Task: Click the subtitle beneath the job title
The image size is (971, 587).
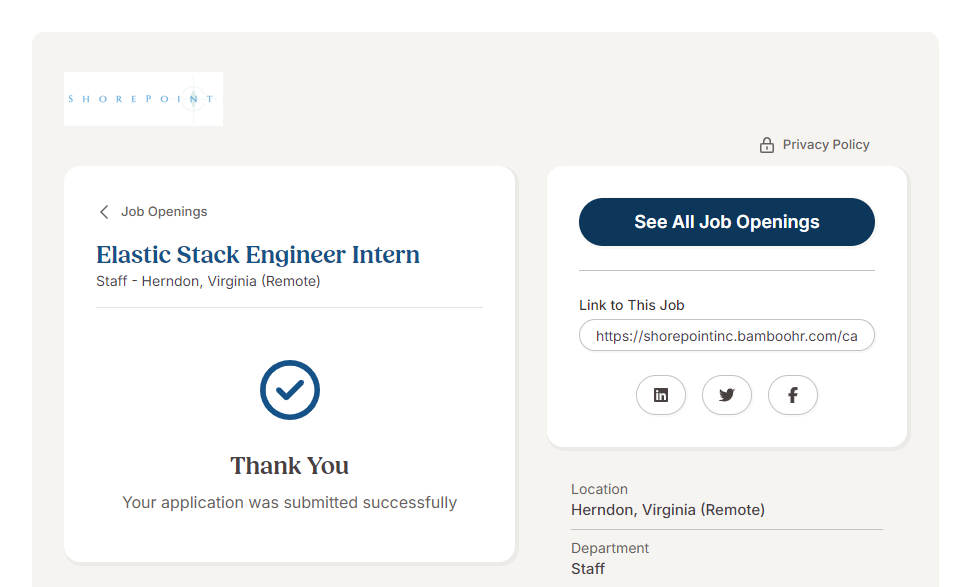Action: coord(208,281)
